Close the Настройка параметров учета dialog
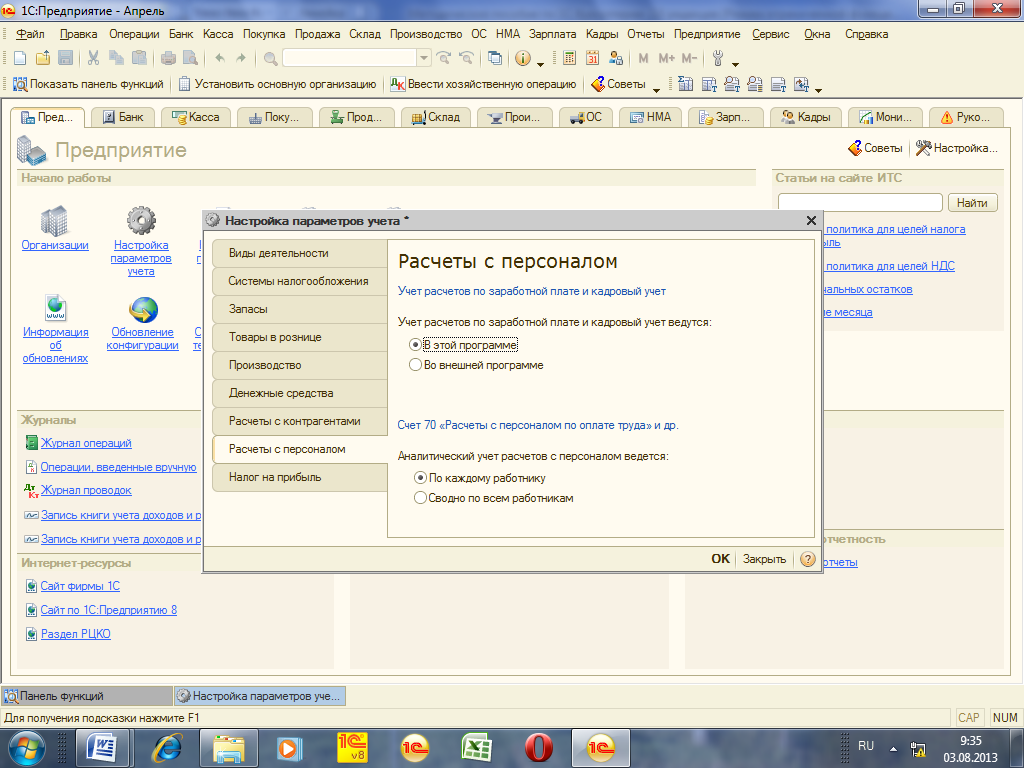Image resolution: width=1024 pixels, height=768 pixels. [x=811, y=221]
